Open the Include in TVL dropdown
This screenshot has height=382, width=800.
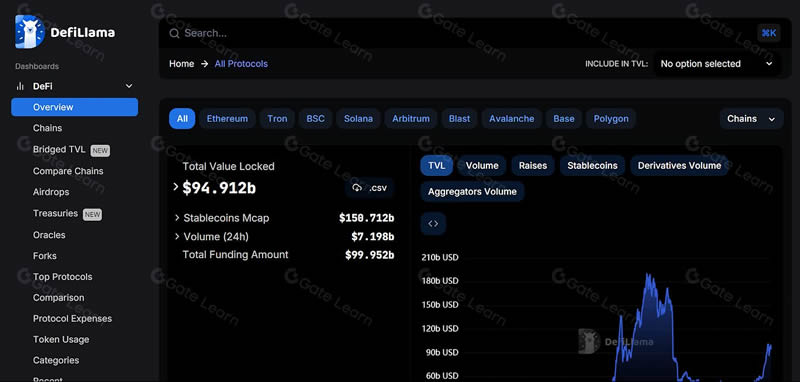[x=716, y=64]
